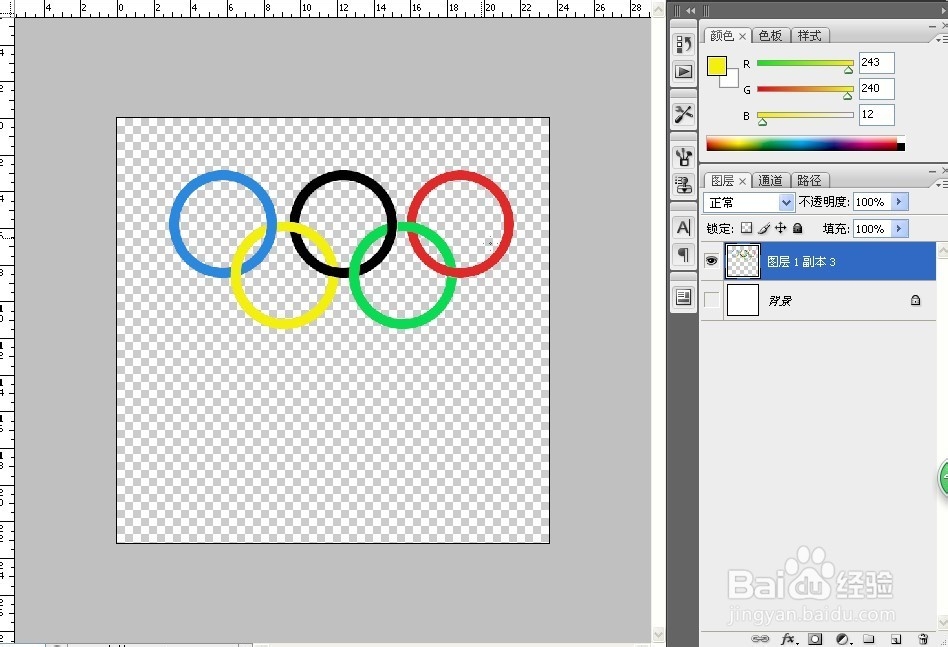Open the Paragraph panel icon

point(684,255)
